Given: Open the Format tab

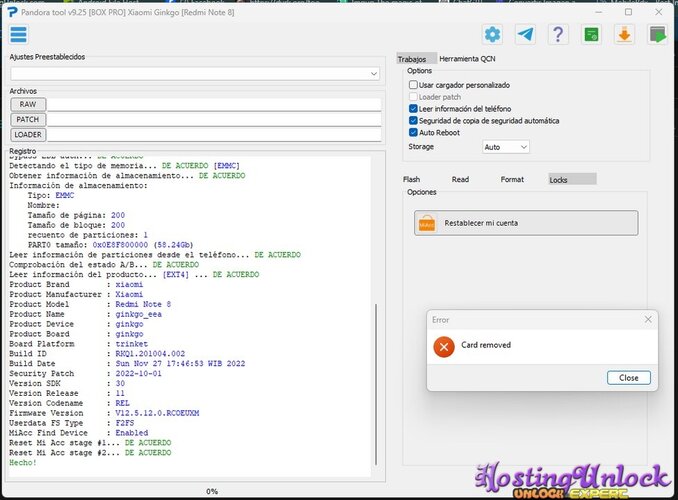Looking at the screenshot, I should point(512,179).
